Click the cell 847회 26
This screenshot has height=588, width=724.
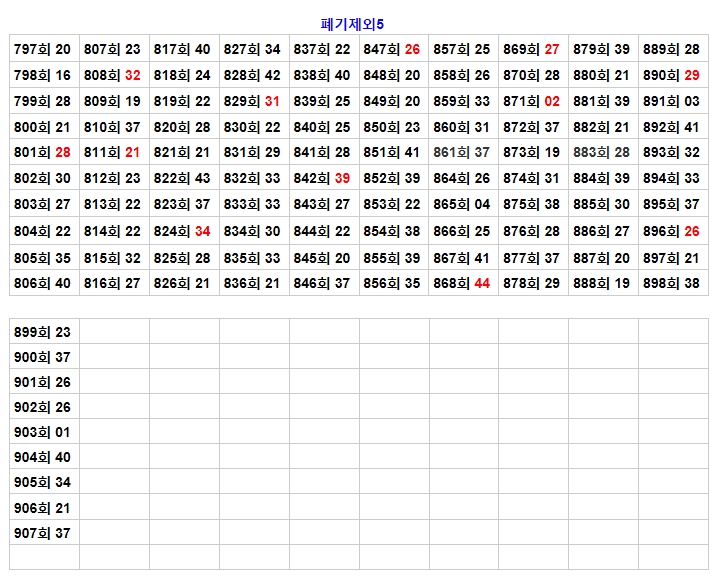click(x=392, y=49)
